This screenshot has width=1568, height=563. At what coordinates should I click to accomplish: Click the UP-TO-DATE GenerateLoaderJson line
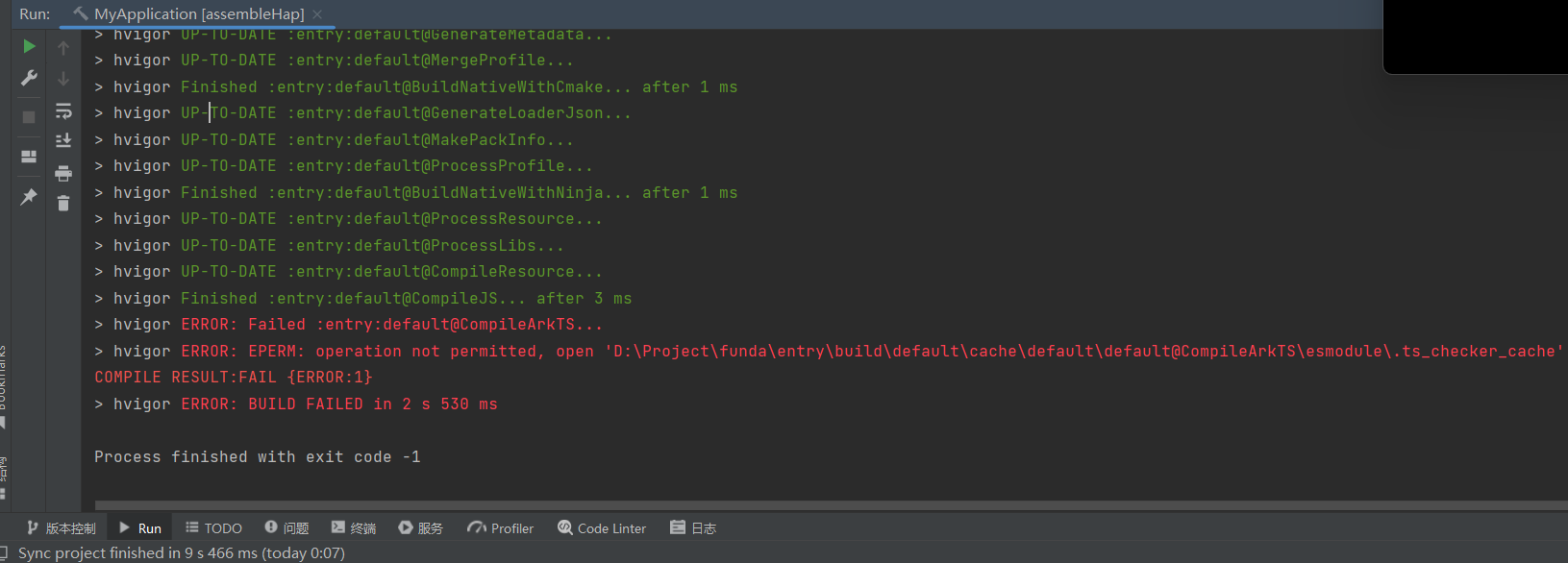(x=363, y=113)
